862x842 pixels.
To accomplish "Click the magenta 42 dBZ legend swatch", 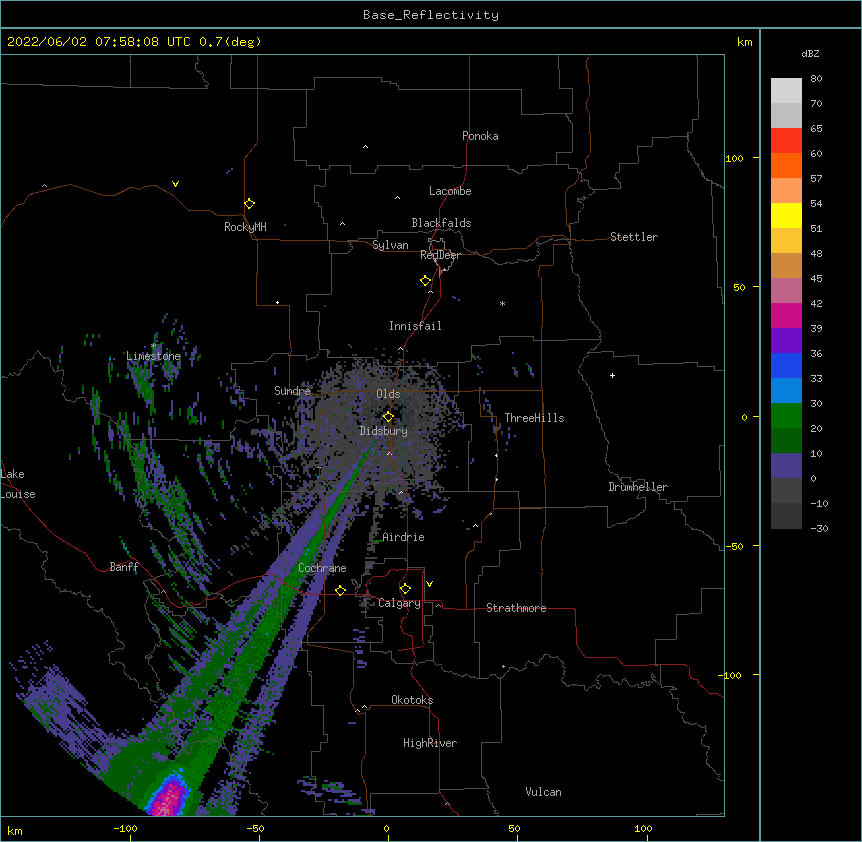I will 786,315.
